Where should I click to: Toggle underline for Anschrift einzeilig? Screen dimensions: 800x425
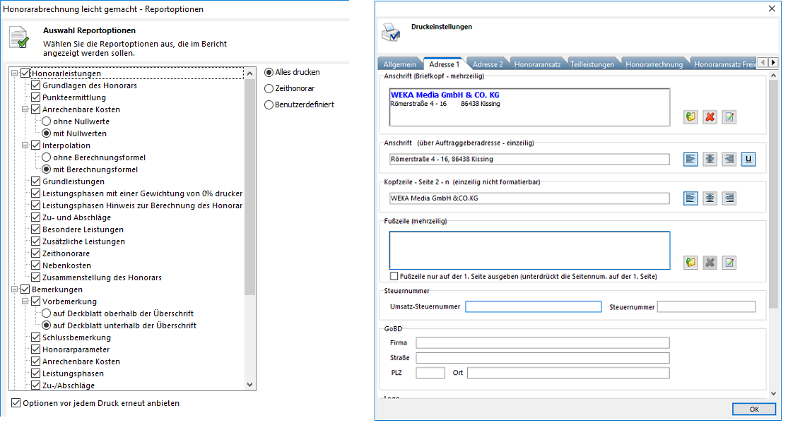[748, 159]
